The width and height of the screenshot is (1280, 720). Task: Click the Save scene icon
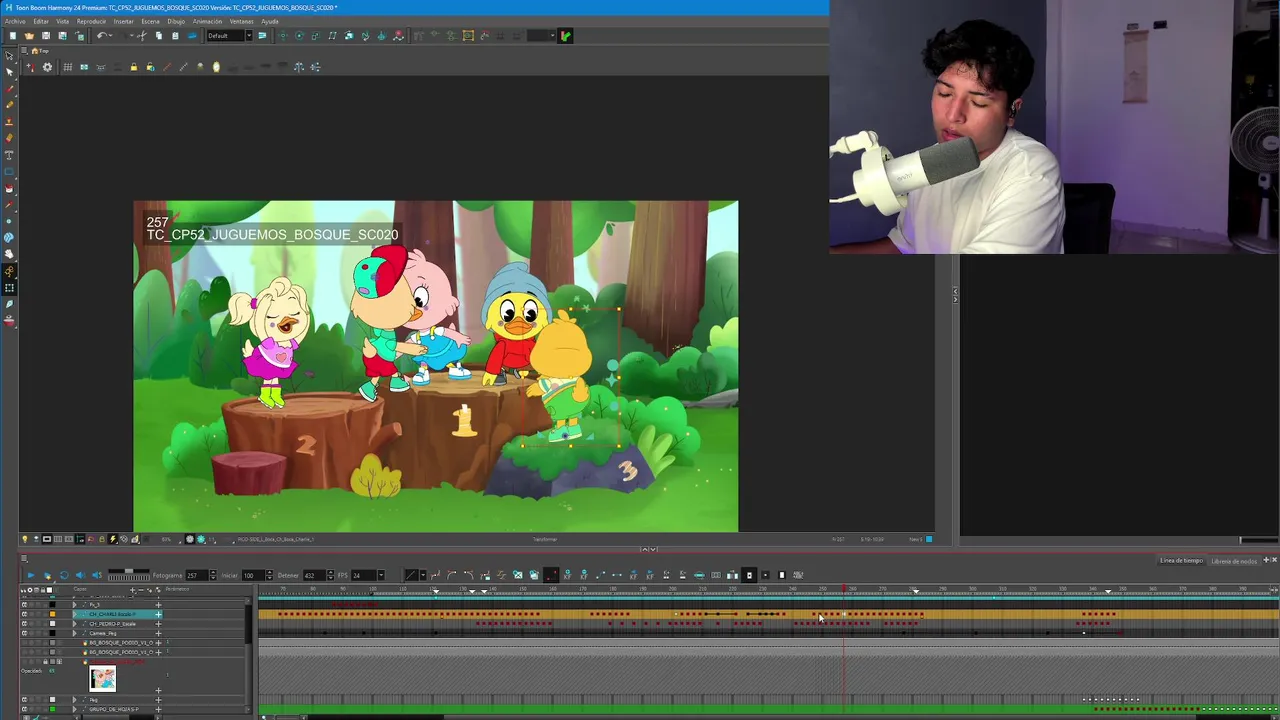46,36
